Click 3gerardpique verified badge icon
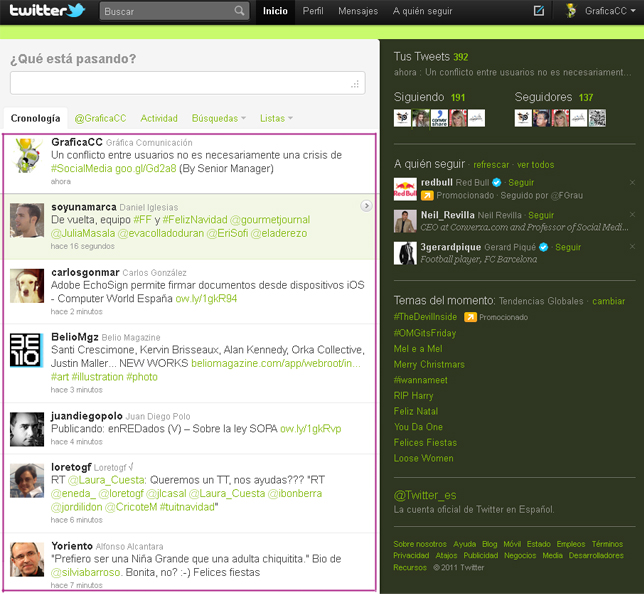The image size is (644, 594). point(543,247)
